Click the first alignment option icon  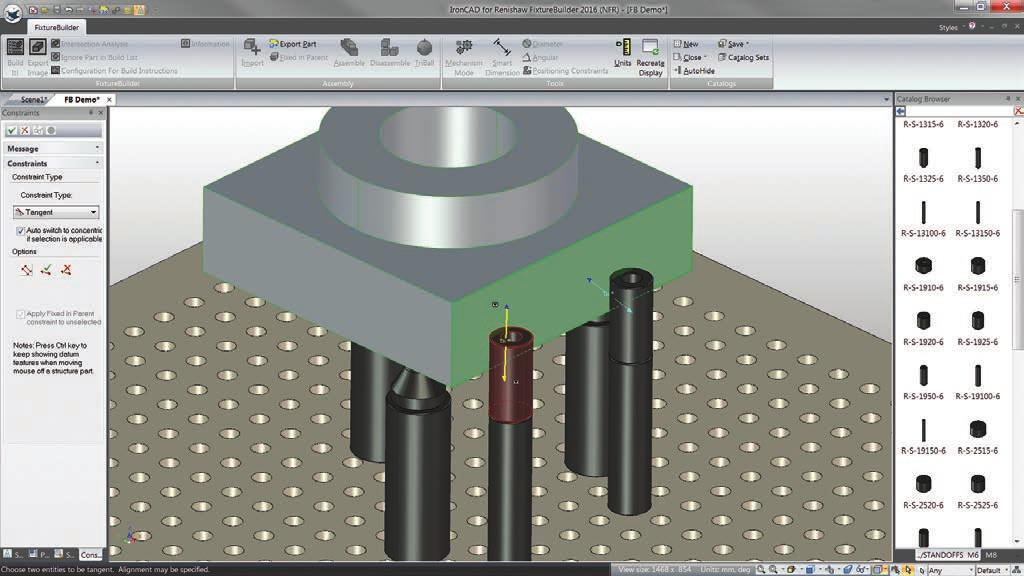26,270
